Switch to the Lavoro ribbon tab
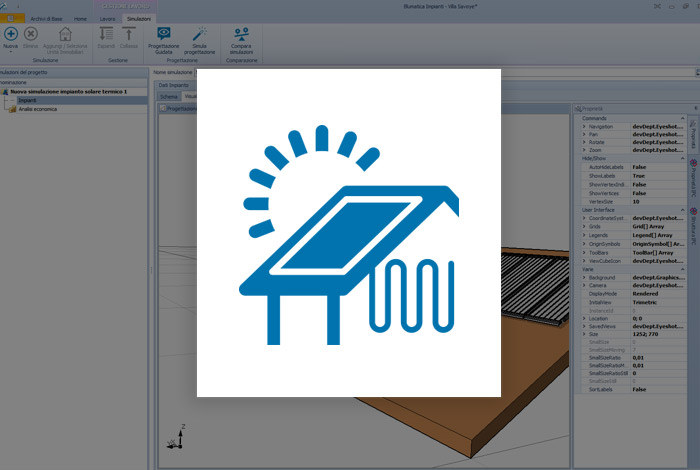 click(107, 18)
